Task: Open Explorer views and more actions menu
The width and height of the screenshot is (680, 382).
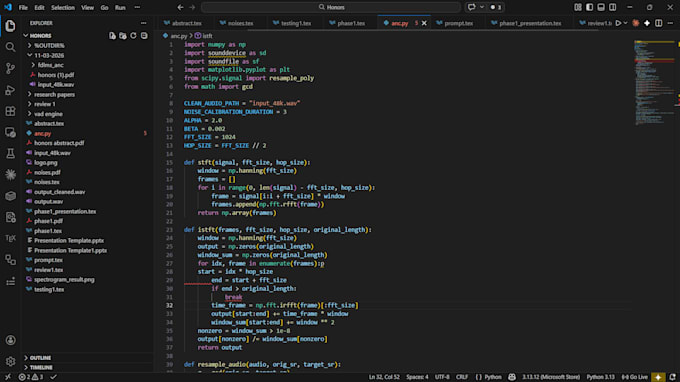Action: tap(144, 23)
